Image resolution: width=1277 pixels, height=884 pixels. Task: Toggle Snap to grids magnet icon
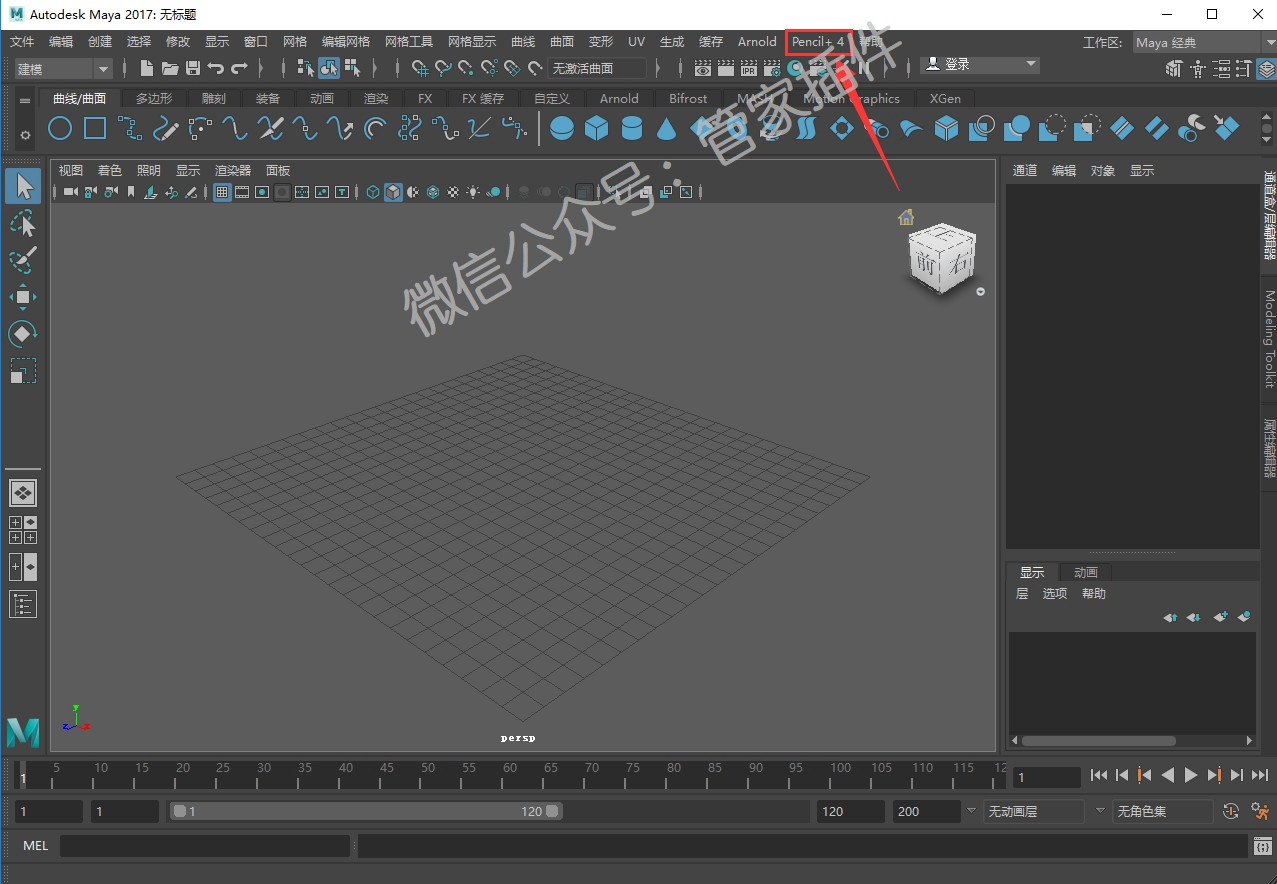(x=420, y=68)
